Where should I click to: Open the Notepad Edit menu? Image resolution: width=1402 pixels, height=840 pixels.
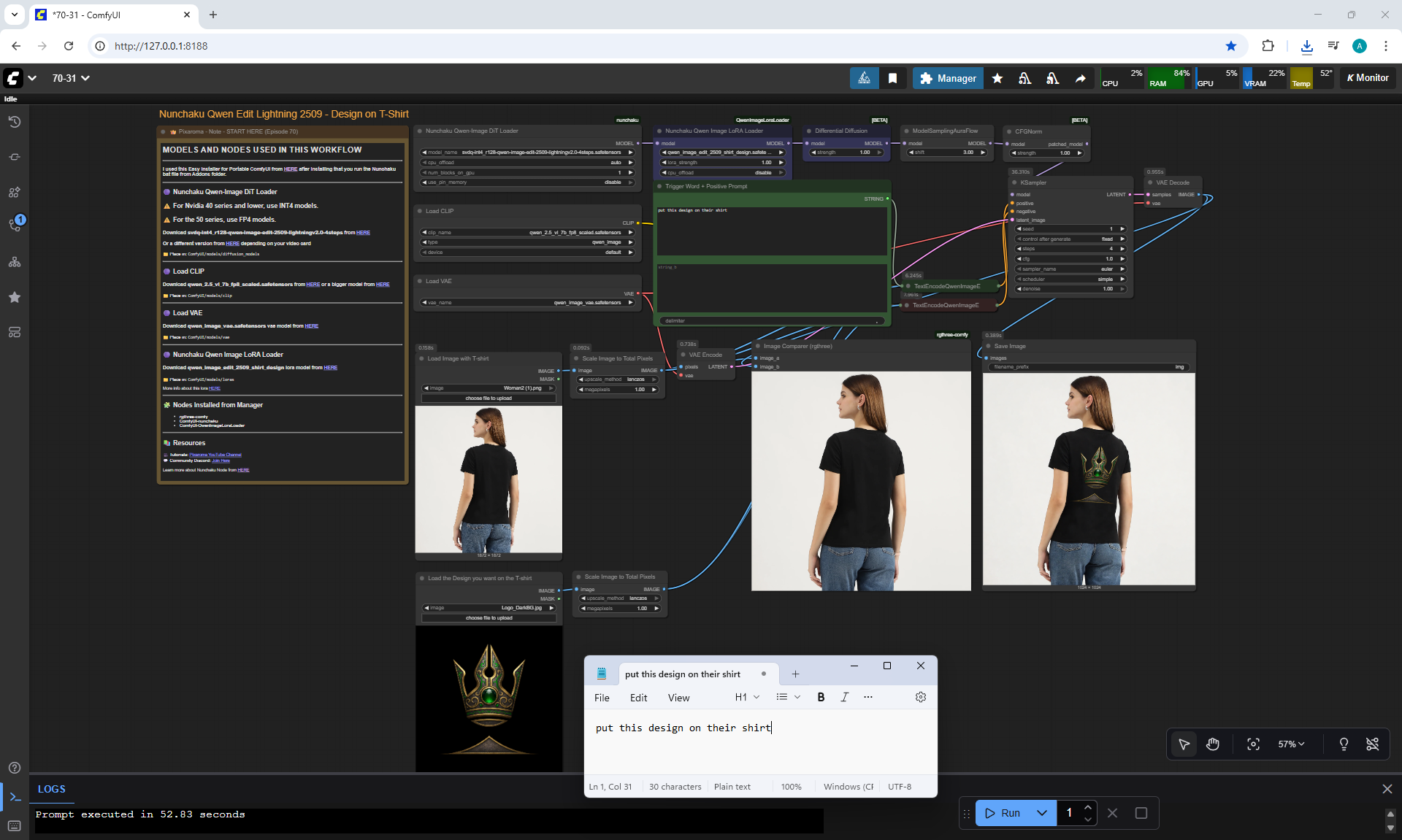coord(638,698)
